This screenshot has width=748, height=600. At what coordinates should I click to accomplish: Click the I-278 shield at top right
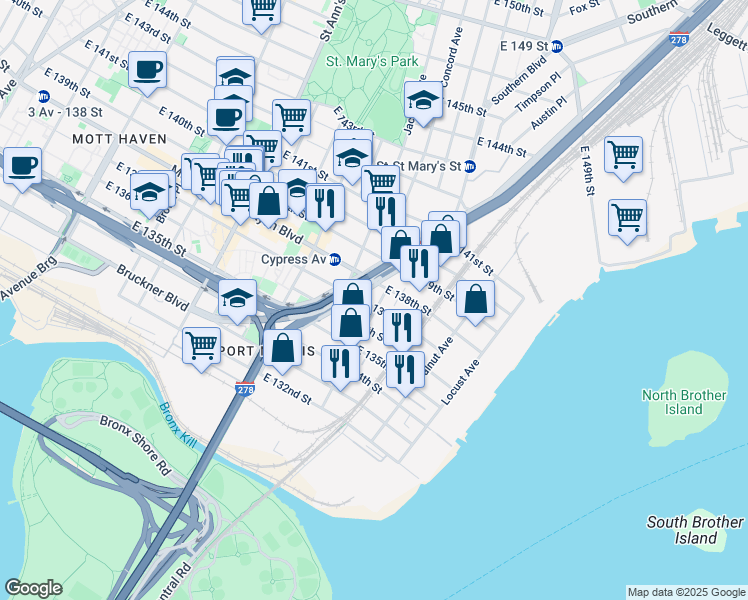679,39
